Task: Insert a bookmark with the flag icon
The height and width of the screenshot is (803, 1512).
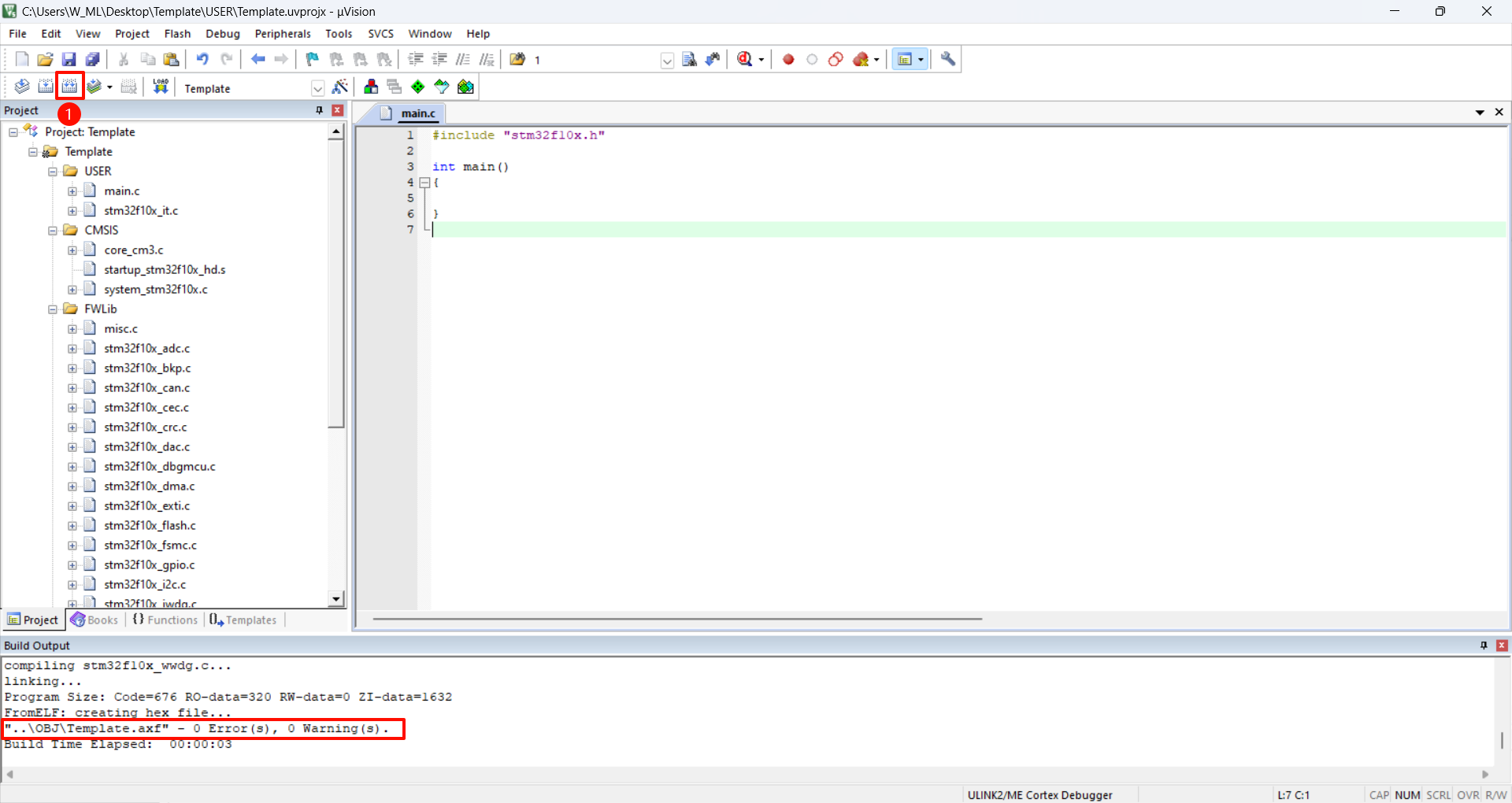Action: 313,59
